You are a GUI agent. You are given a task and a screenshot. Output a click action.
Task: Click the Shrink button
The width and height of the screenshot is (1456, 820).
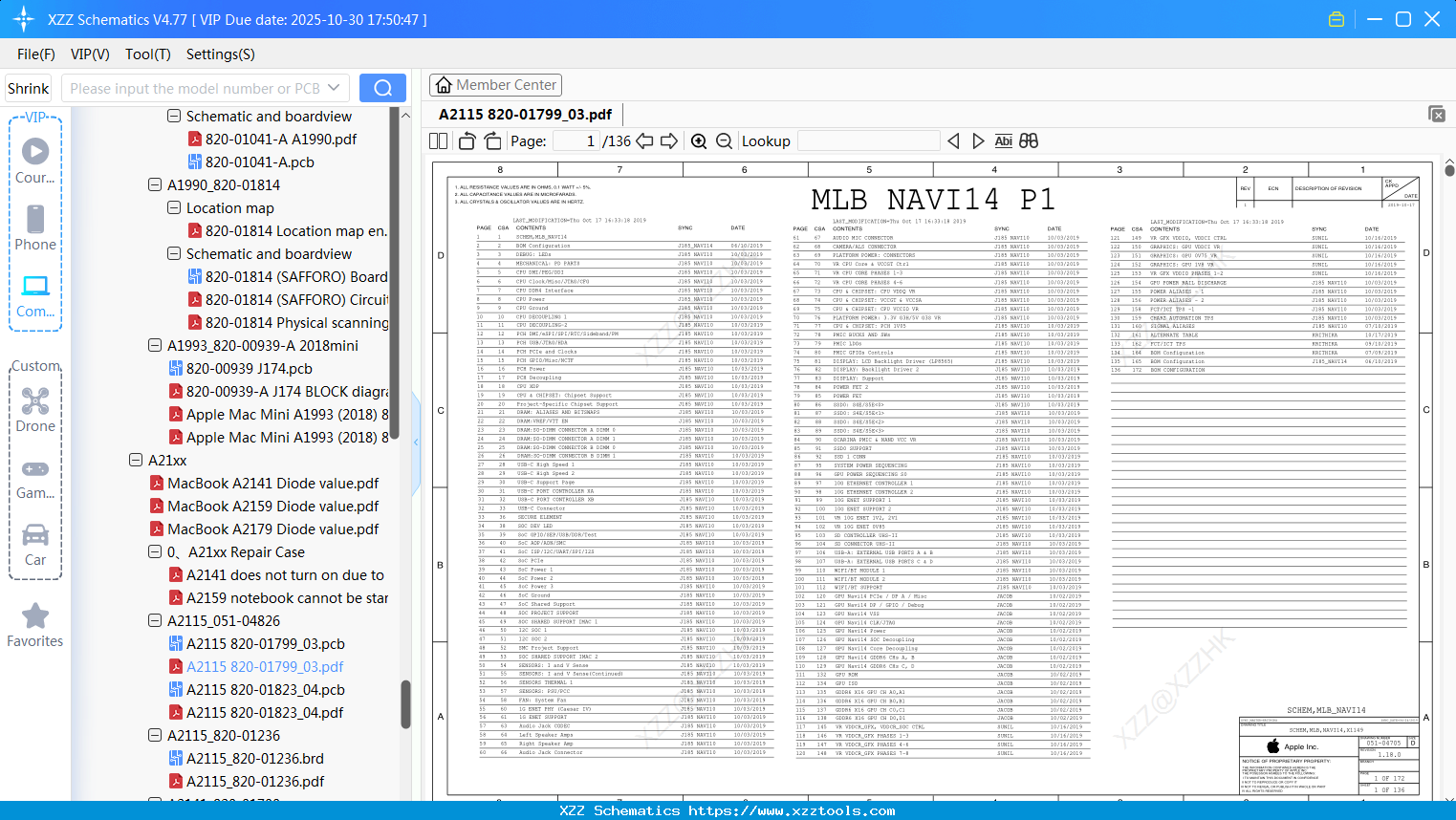click(x=29, y=88)
